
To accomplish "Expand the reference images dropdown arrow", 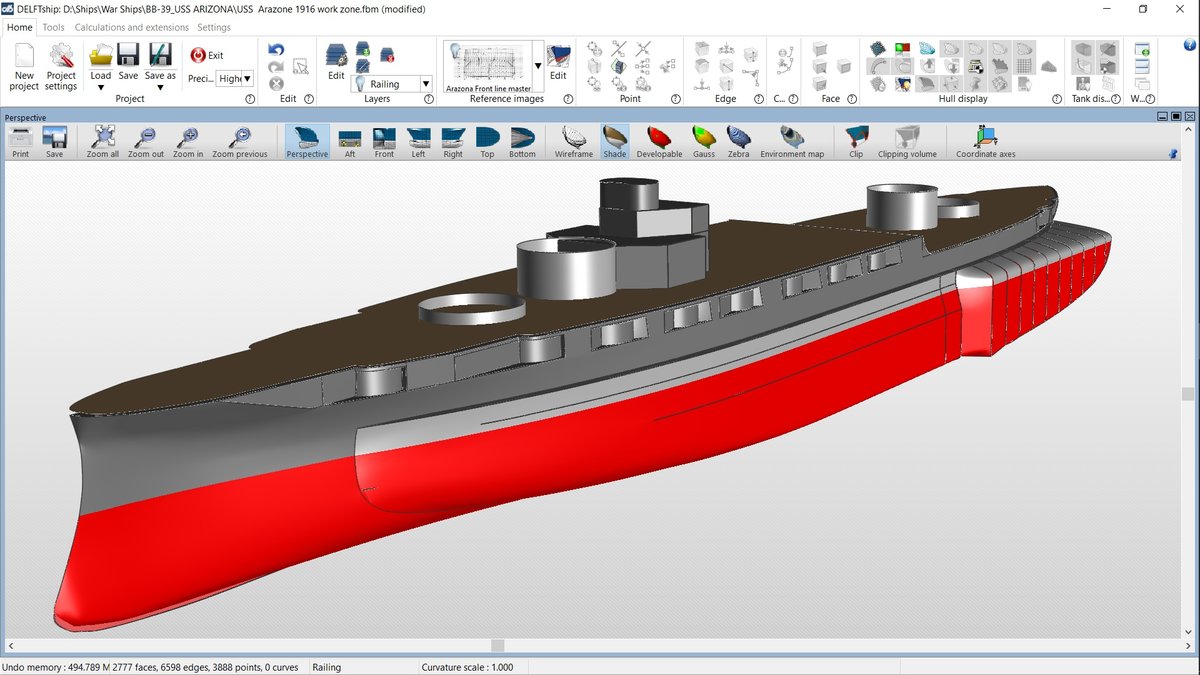I will coord(538,66).
